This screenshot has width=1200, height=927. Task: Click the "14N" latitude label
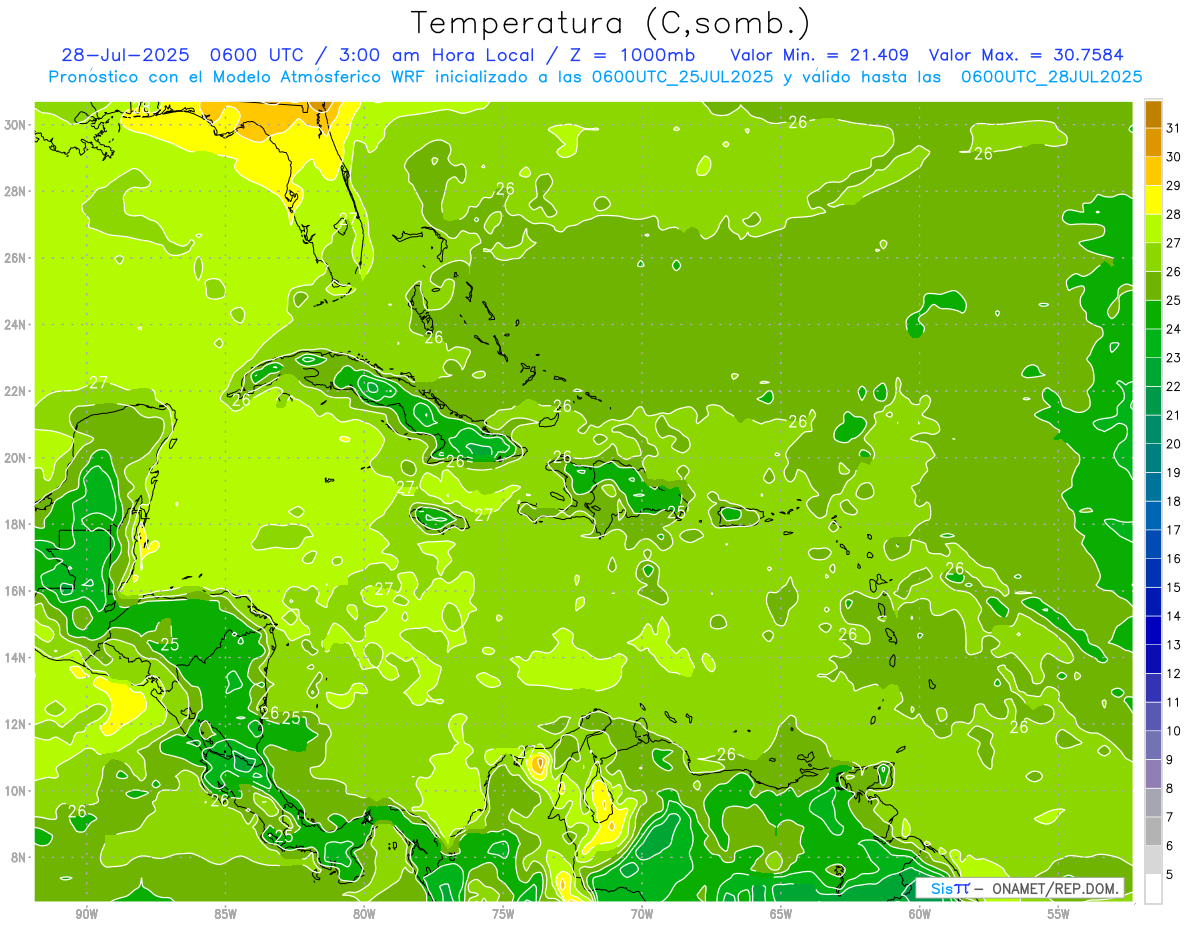15,658
